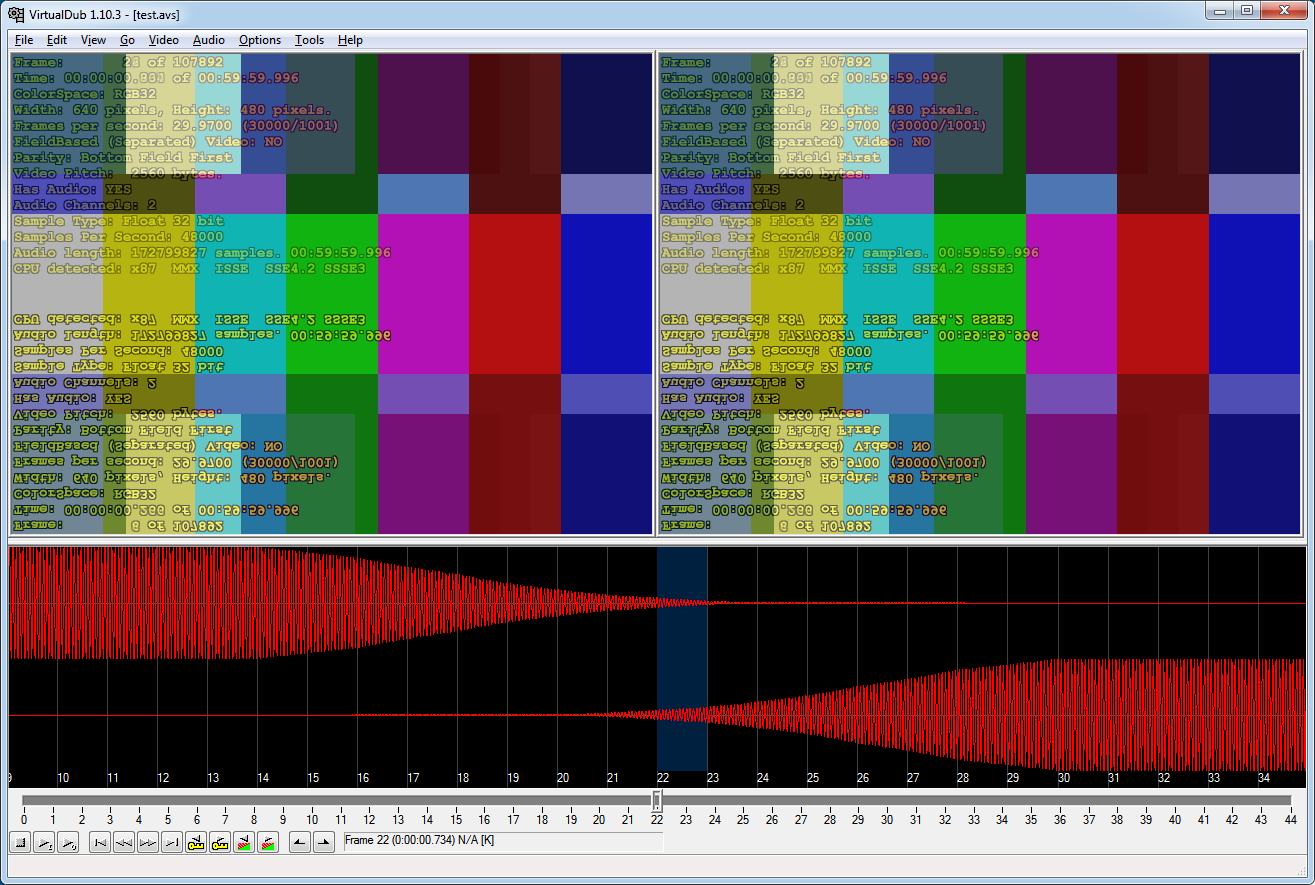Image resolution: width=1315 pixels, height=885 pixels.
Task: Click the scan backward scene icon
Action: [244, 842]
